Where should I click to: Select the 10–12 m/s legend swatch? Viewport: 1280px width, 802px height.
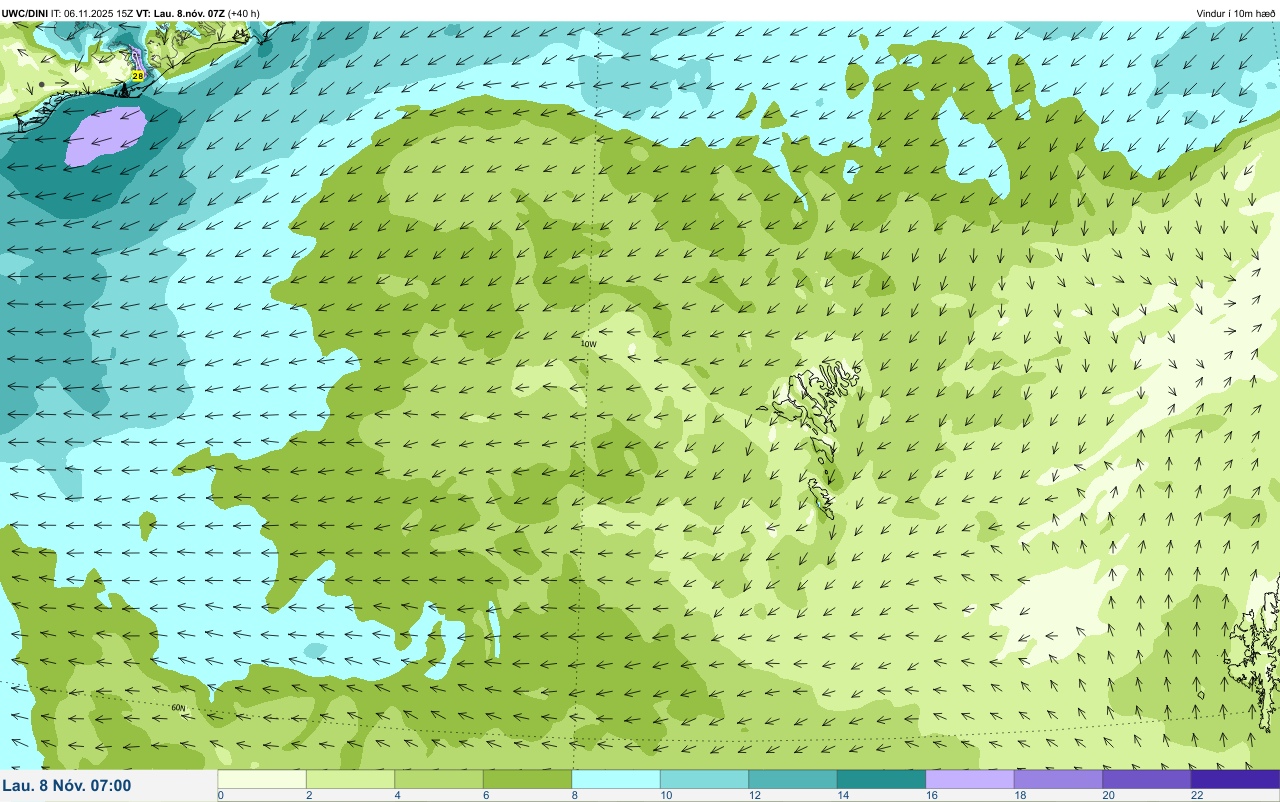pos(704,779)
